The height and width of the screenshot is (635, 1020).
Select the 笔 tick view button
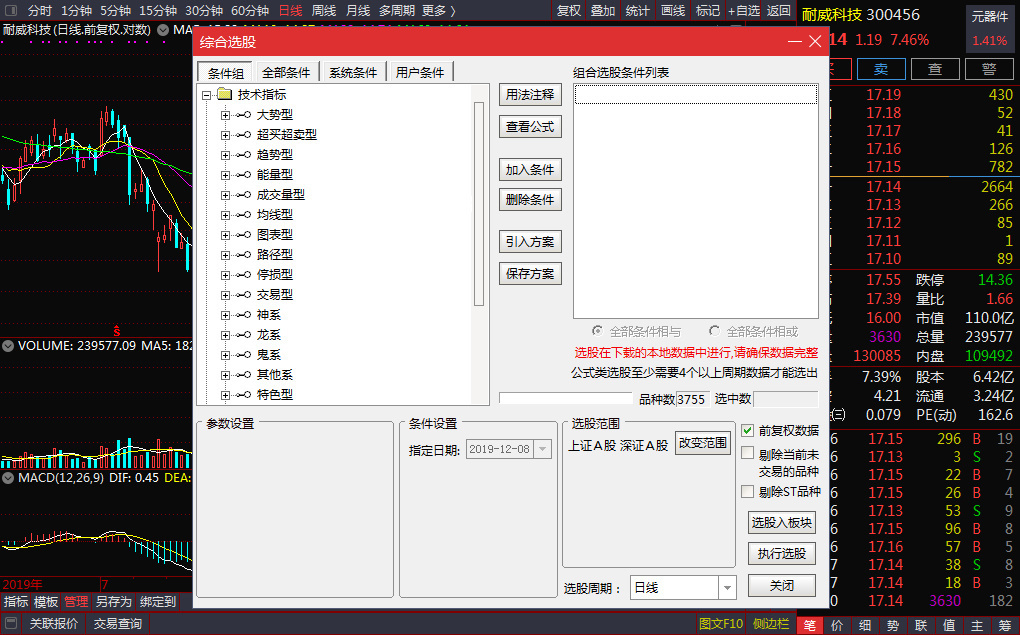click(x=809, y=625)
